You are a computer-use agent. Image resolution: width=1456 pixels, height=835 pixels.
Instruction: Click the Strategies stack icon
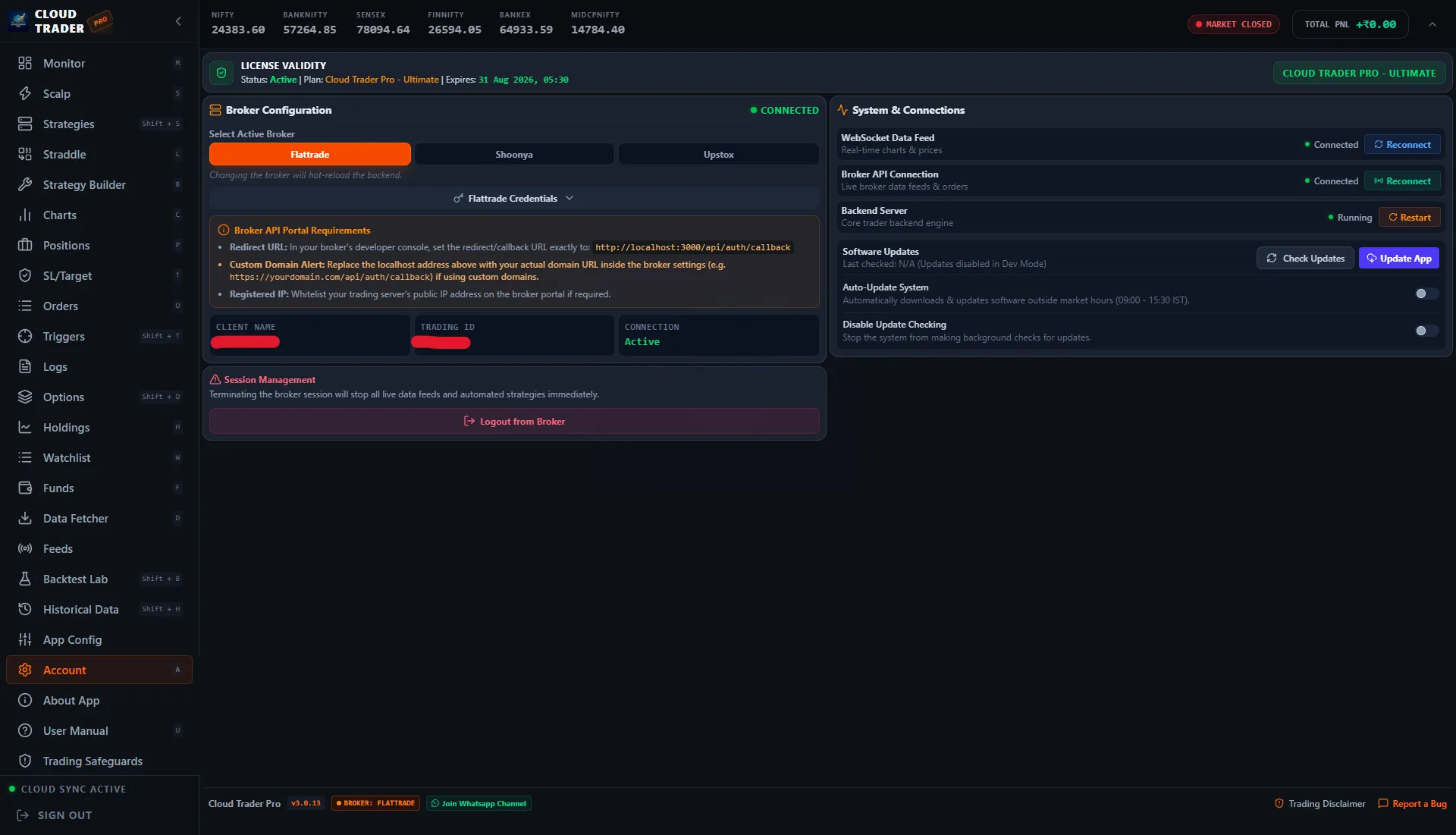click(25, 124)
